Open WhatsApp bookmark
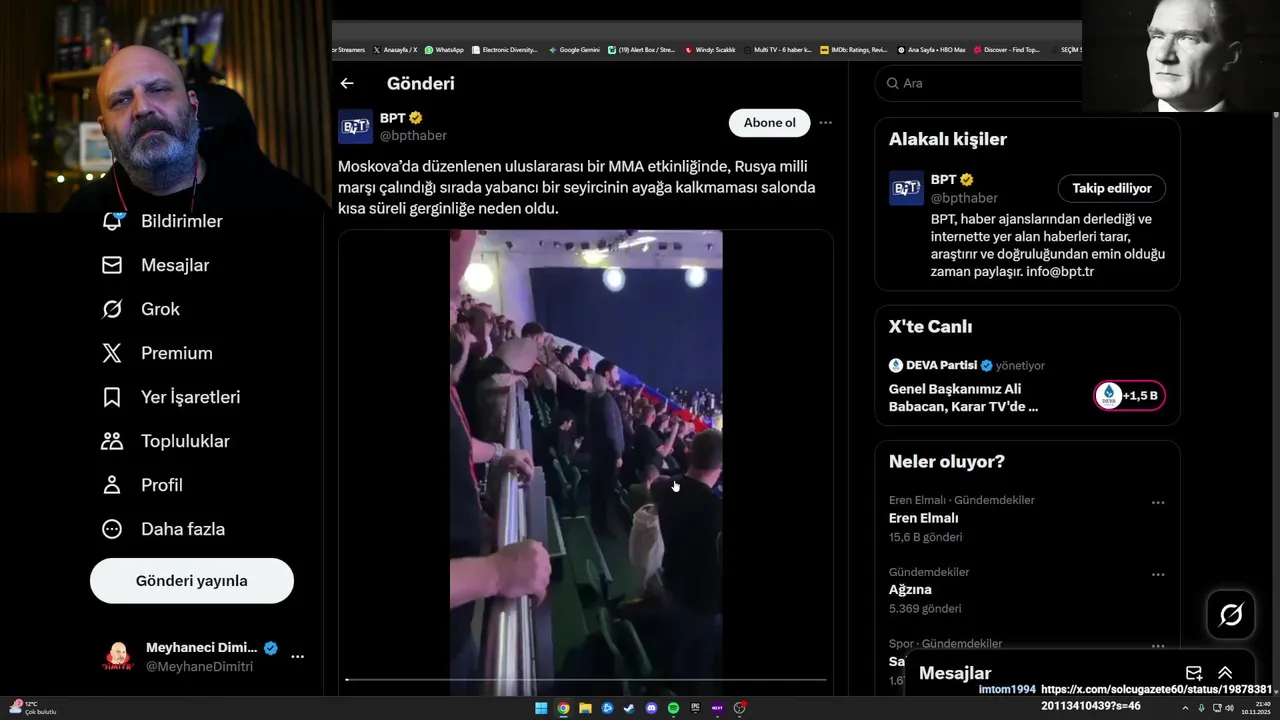The image size is (1280, 720). tap(444, 50)
